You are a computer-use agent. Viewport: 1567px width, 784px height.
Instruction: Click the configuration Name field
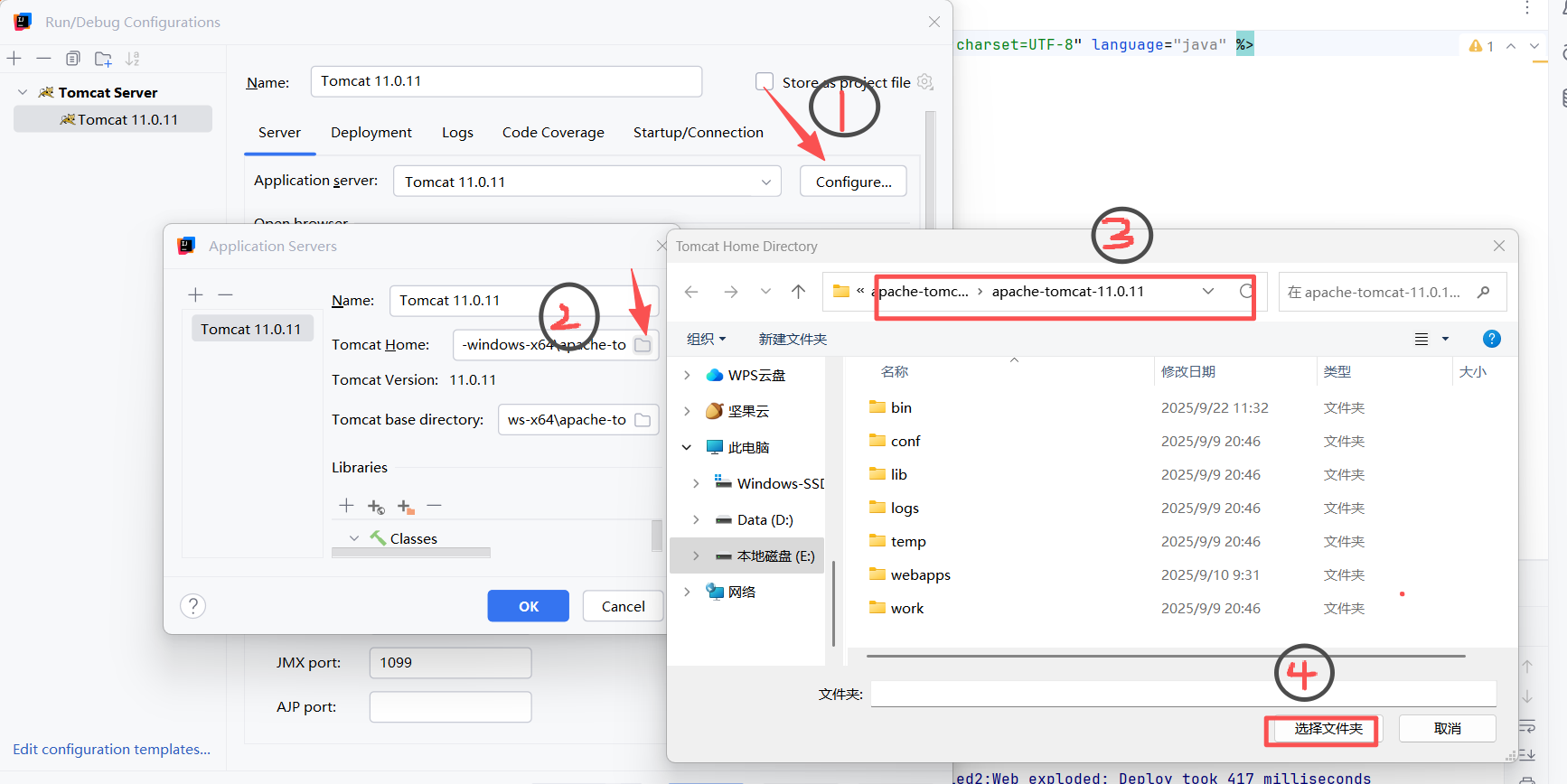click(x=506, y=81)
